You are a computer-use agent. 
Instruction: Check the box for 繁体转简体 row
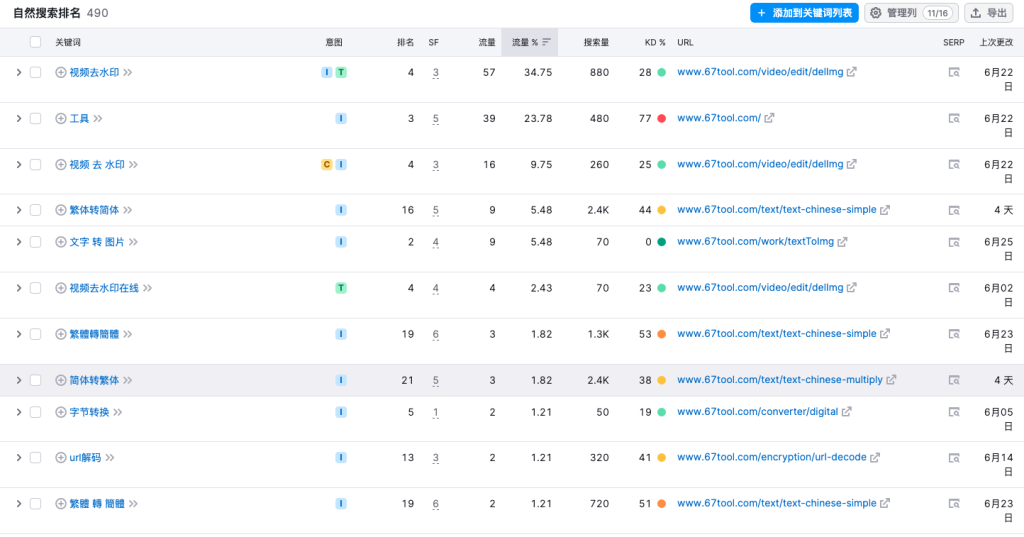[35, 210]
